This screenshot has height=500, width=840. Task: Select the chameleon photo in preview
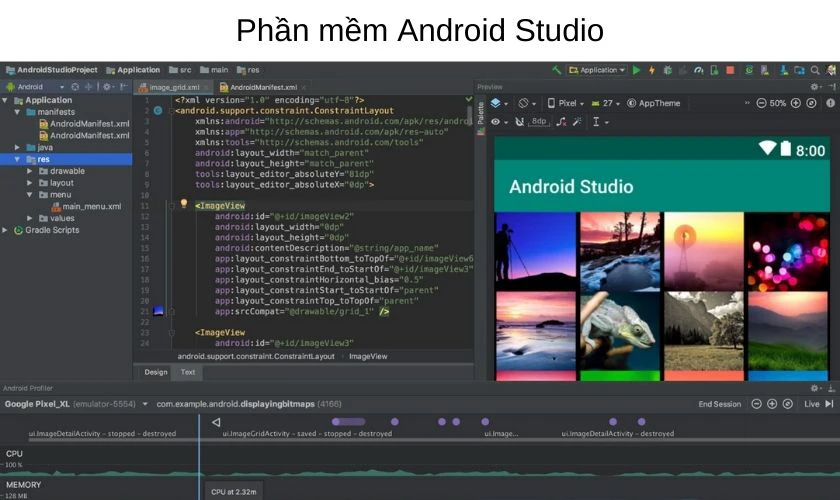point(620,331)
